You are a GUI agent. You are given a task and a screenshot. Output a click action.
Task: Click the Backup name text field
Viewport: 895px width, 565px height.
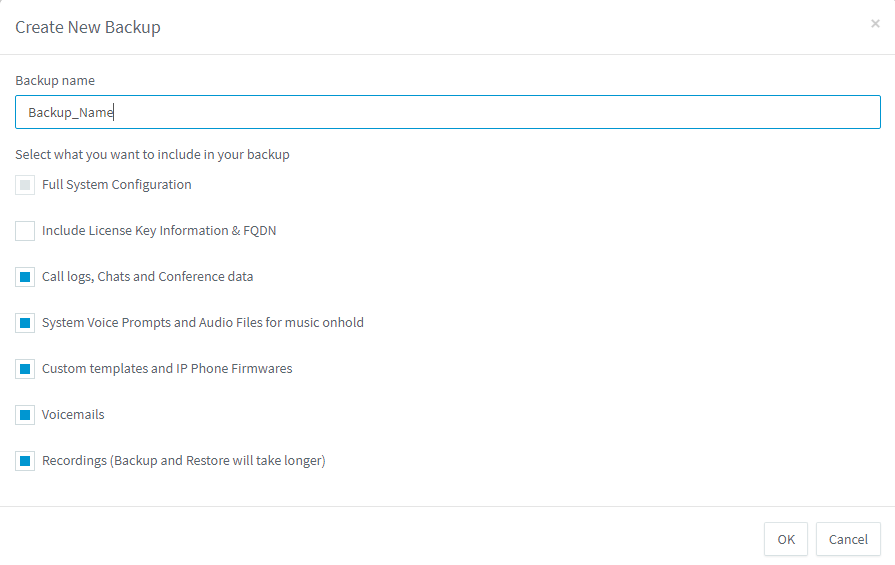tap(447, 112)
